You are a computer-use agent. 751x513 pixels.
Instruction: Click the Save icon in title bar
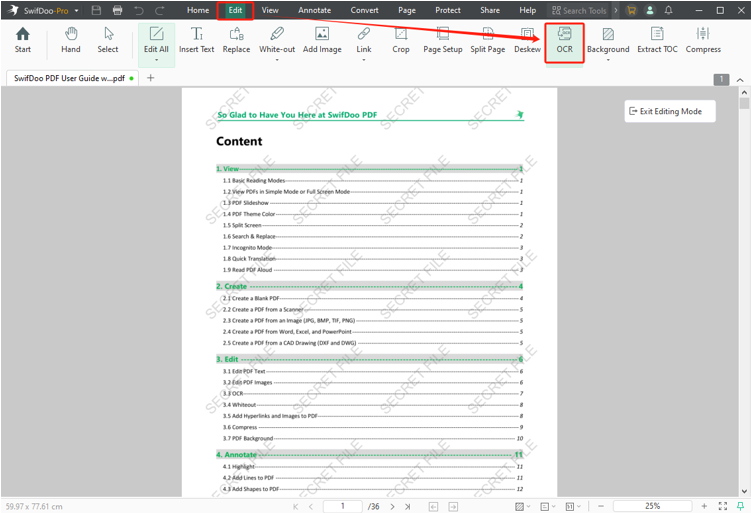click(x=96, y=10)
